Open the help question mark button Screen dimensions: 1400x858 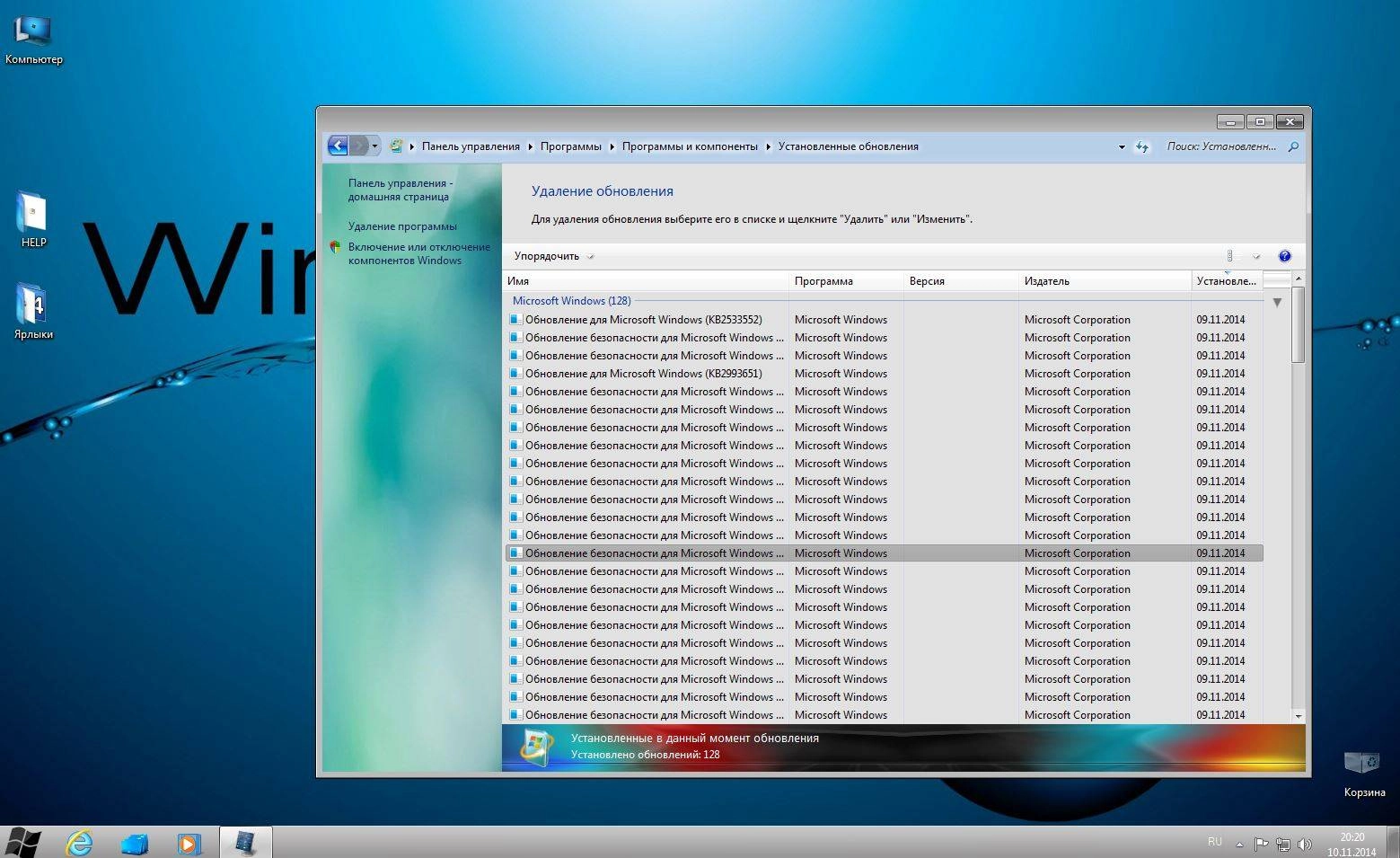pos(1284,256)
